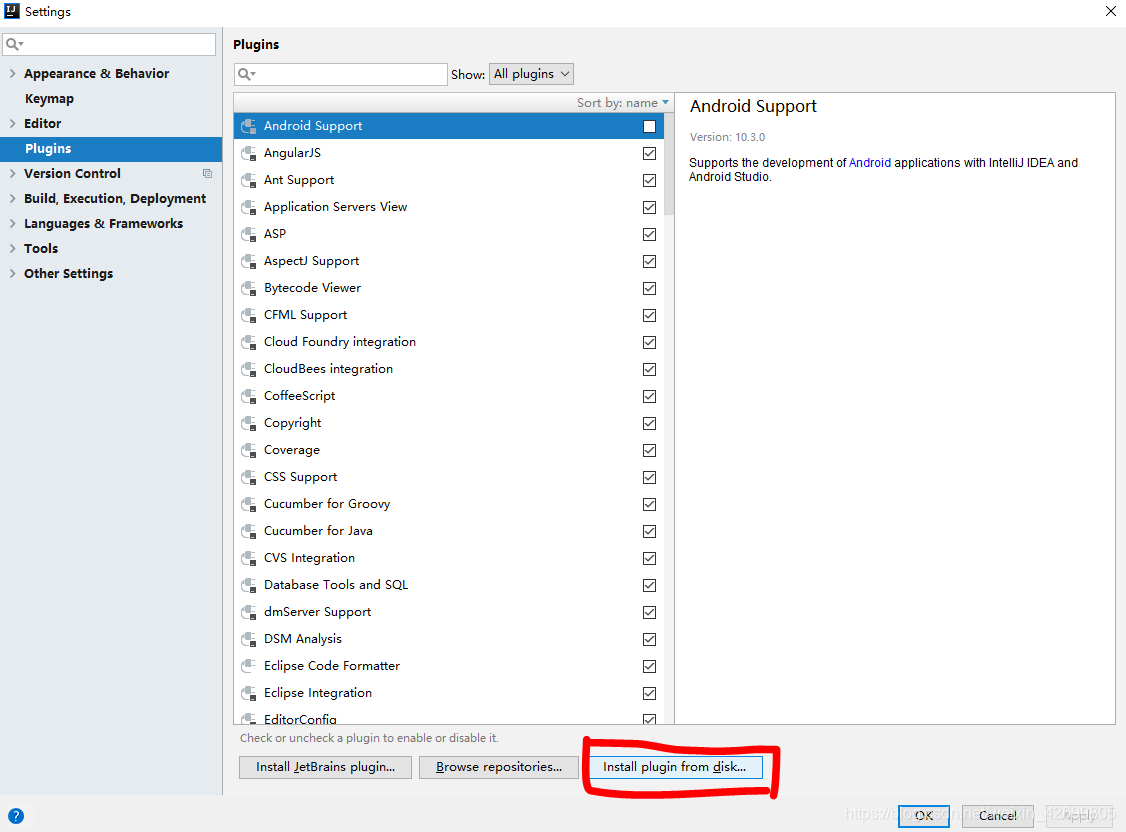Disable the Ant Support checkbox

pos(649,180)
